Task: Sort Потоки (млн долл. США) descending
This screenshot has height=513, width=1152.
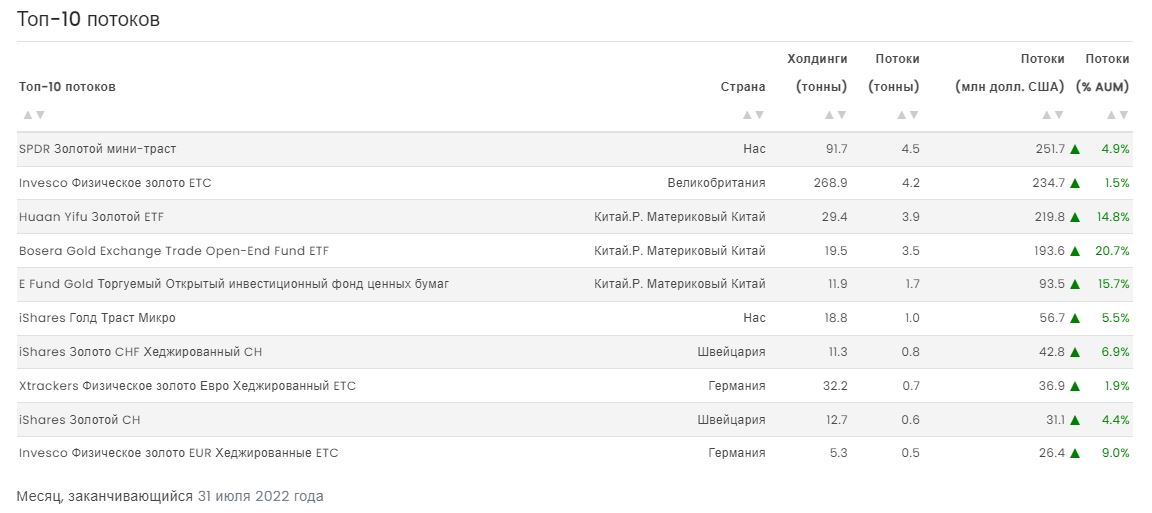Action: [1059, 115]
